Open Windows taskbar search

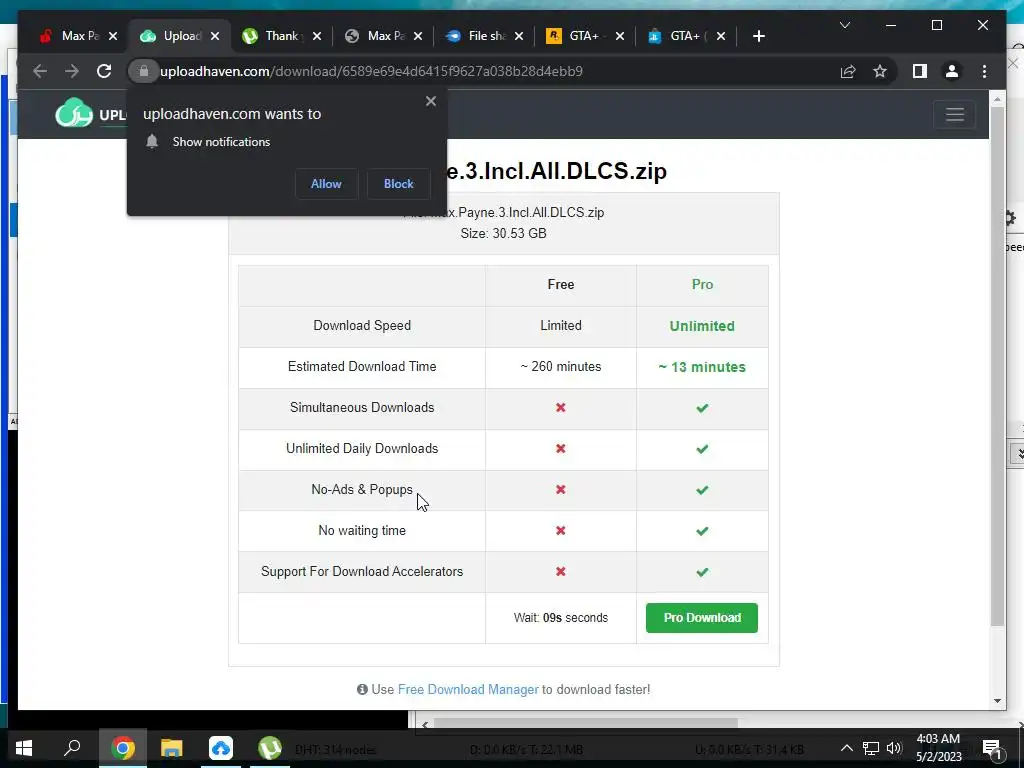point(72,748)
